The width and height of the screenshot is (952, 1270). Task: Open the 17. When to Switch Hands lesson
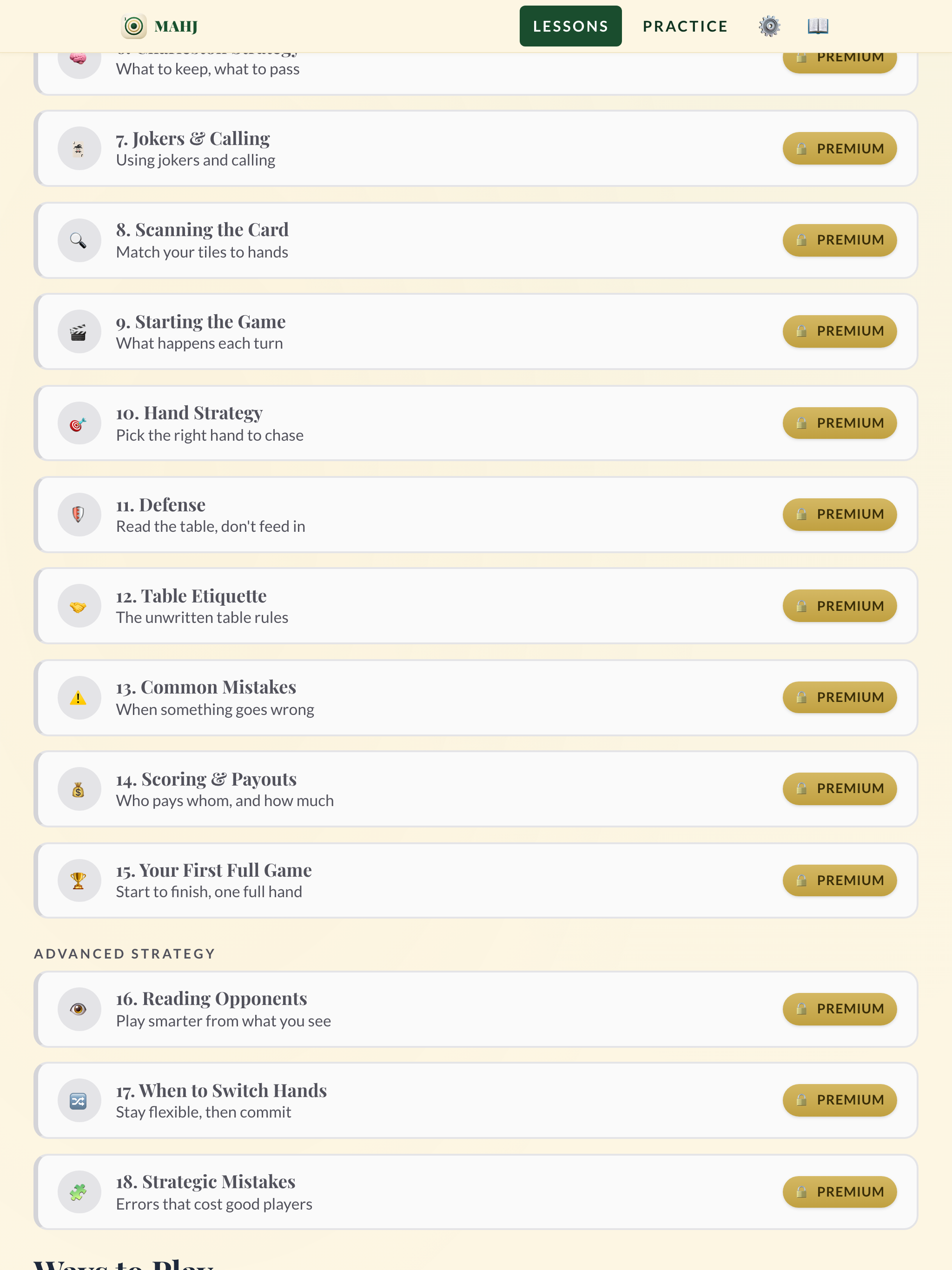coord(476,1101)
